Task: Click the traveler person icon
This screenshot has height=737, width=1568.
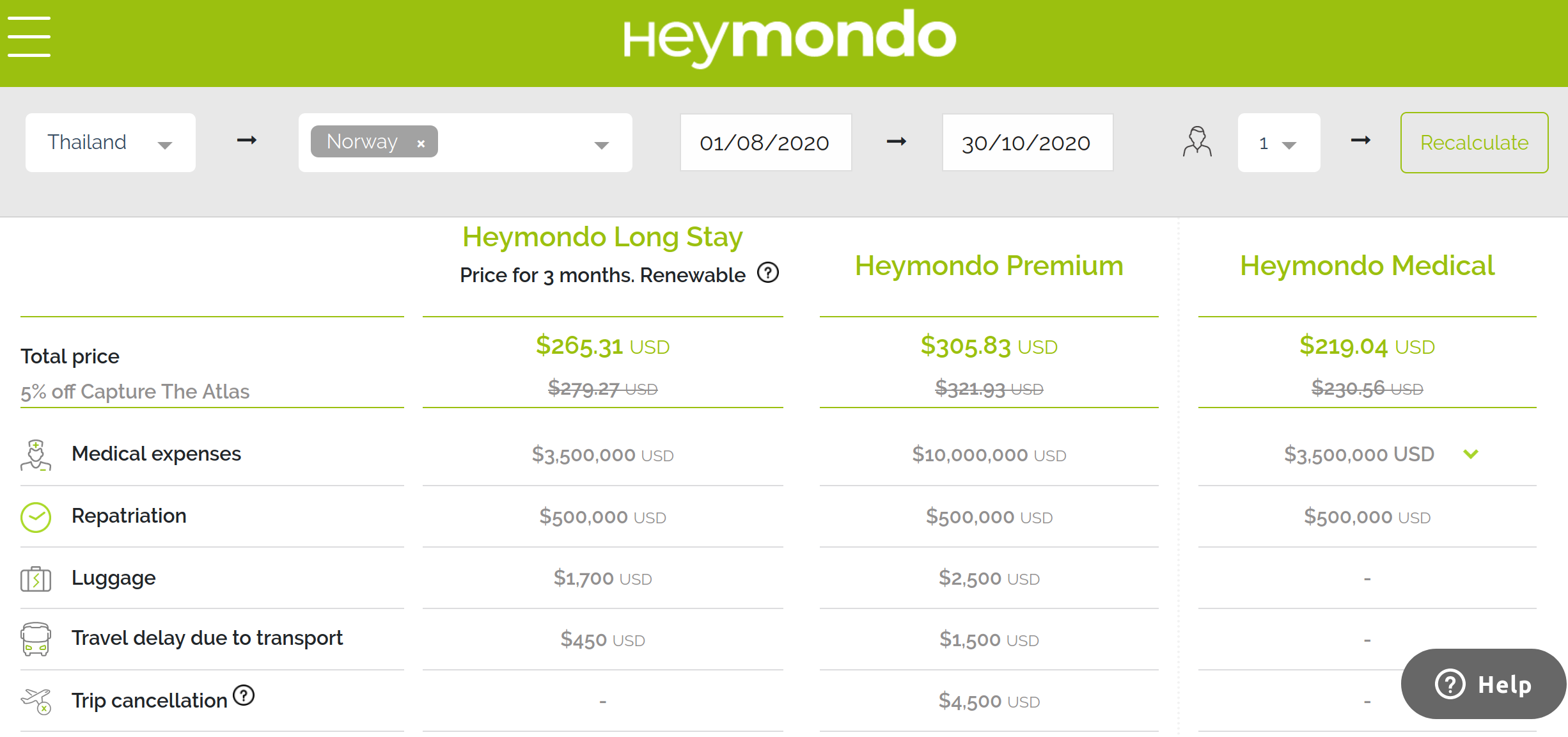Action: click(x=1196, y=142)
